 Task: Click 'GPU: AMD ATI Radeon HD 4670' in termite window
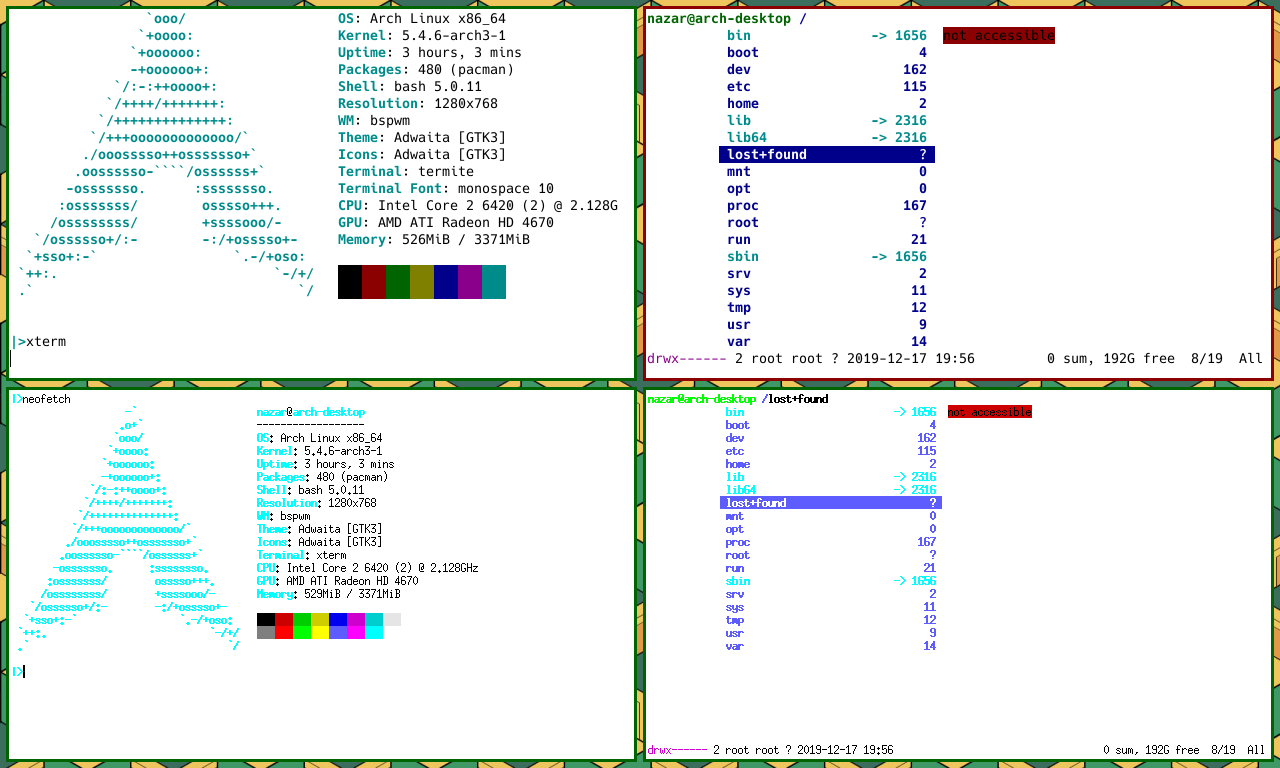[446, 223]
